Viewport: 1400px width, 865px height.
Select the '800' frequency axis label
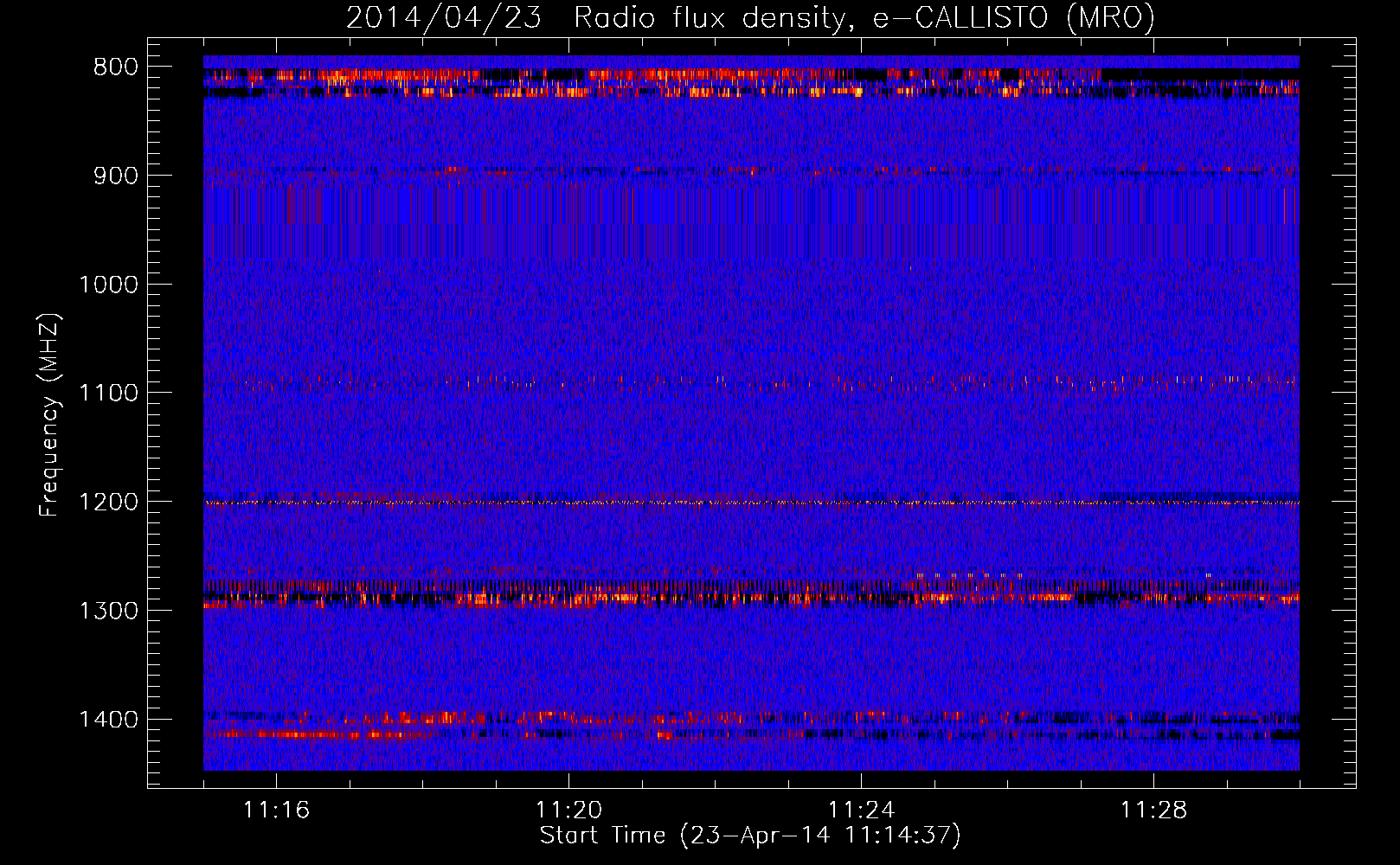(115, 67)
